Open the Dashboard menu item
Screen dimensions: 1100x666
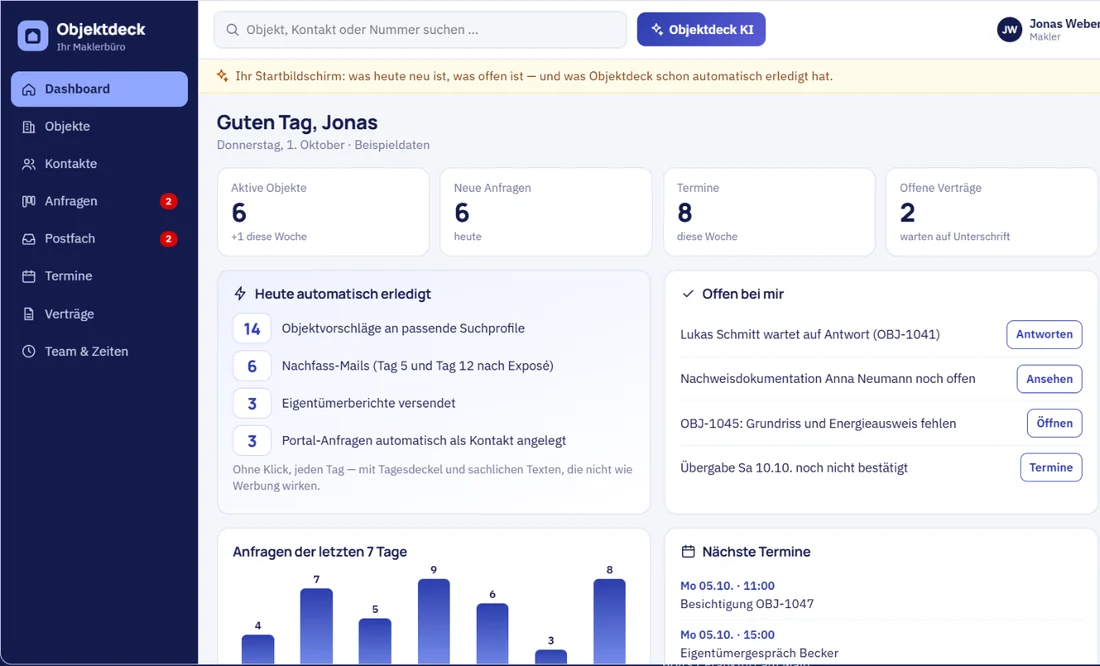coord(100,89)
